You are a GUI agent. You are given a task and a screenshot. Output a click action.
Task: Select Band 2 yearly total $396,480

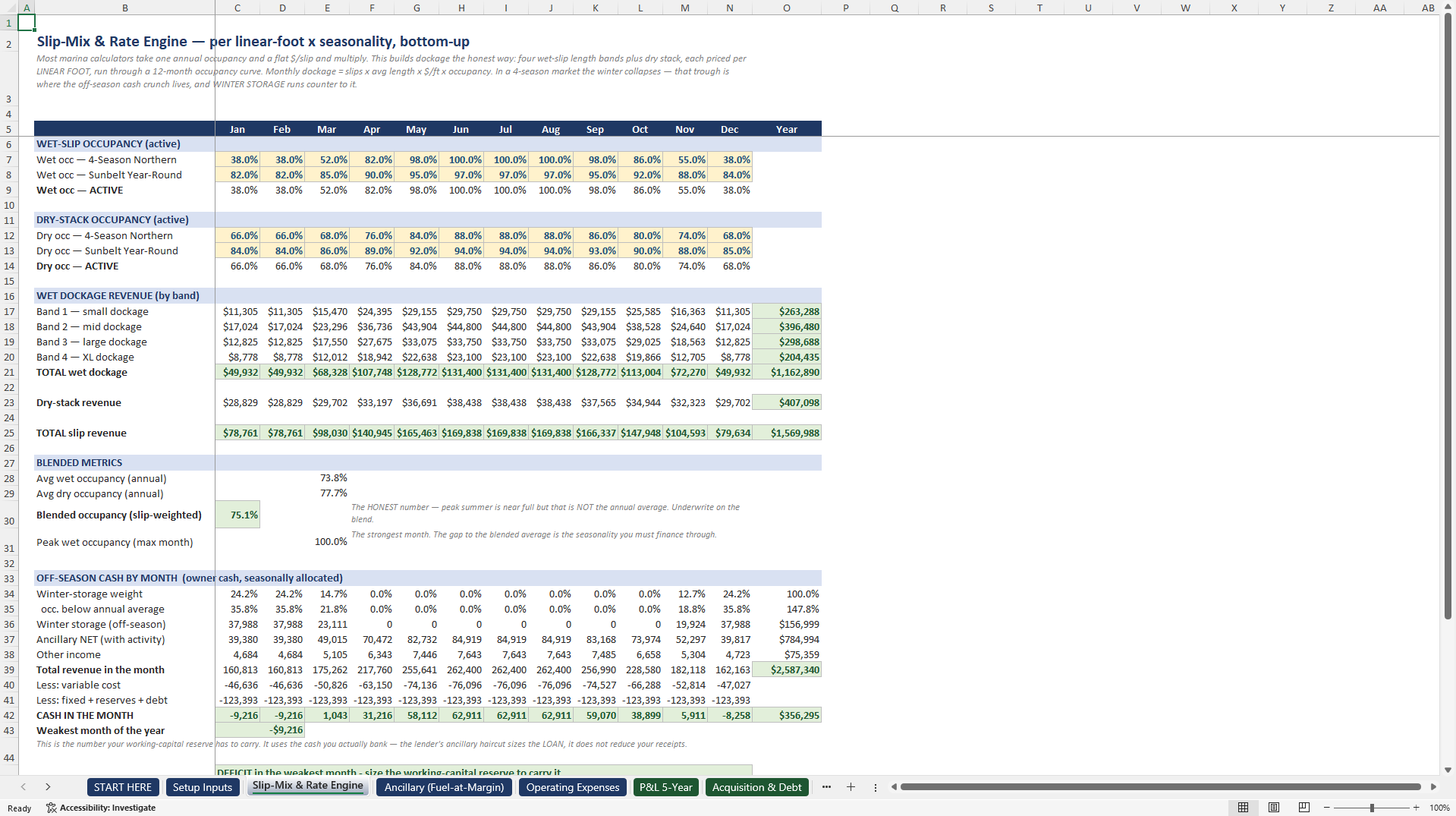(787, 326)
